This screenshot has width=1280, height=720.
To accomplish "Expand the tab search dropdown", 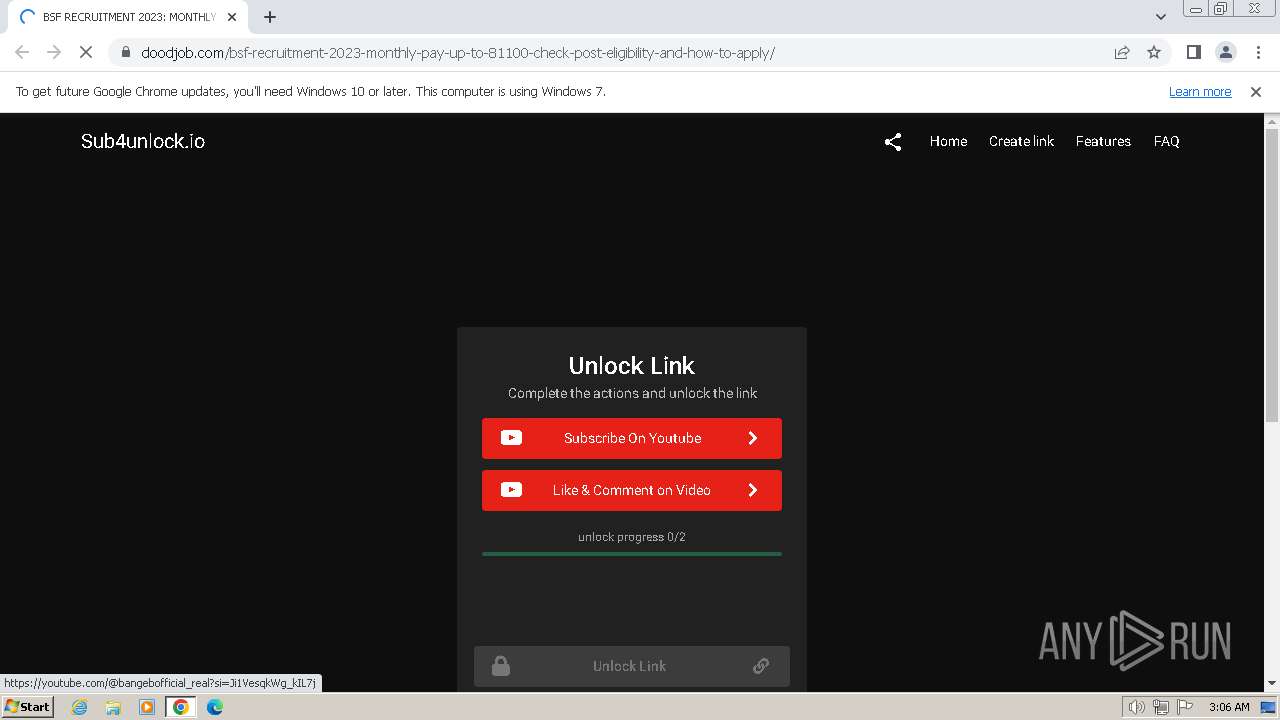I will (1160, 17).
